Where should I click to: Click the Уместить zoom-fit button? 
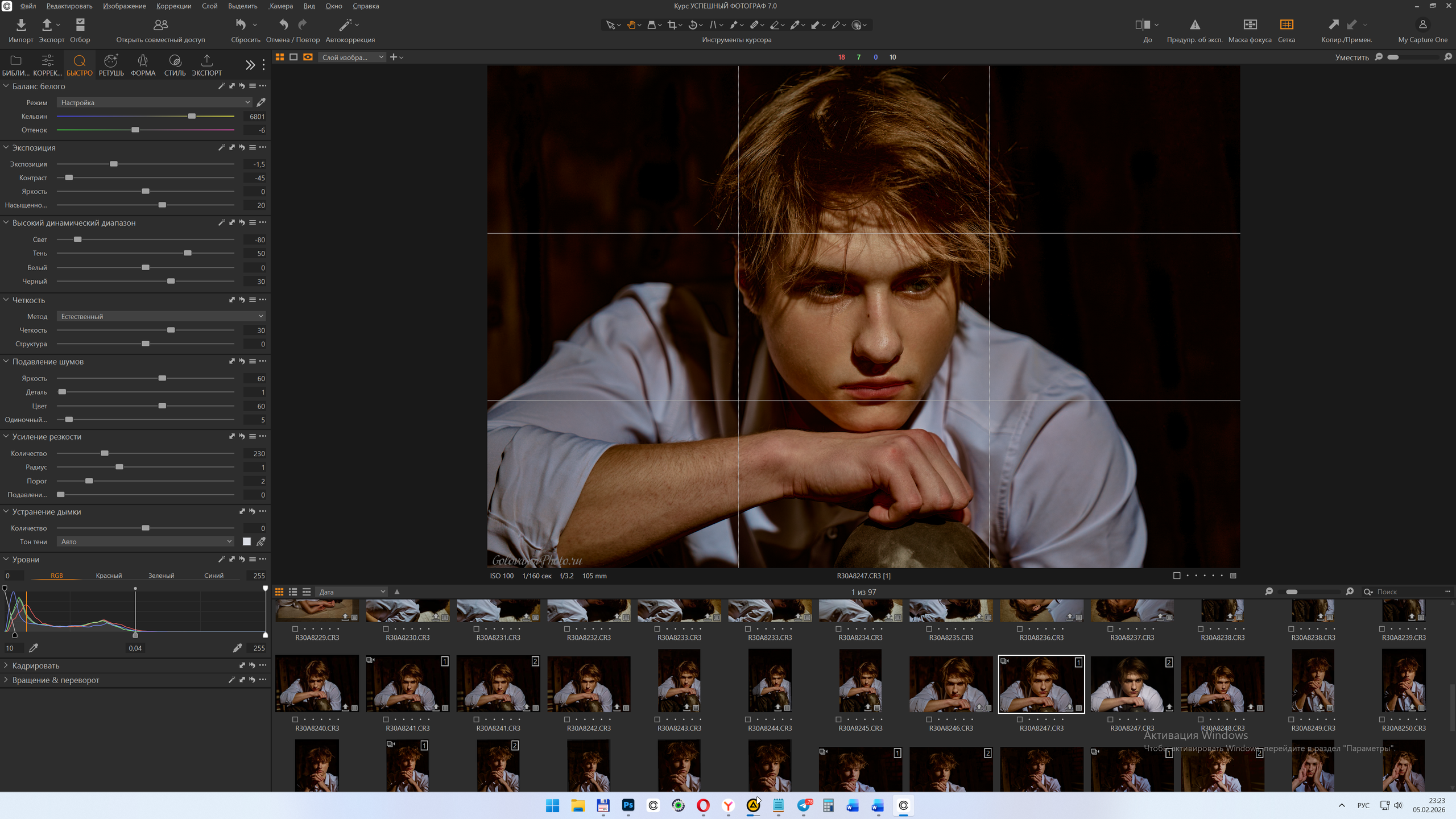1351,57
